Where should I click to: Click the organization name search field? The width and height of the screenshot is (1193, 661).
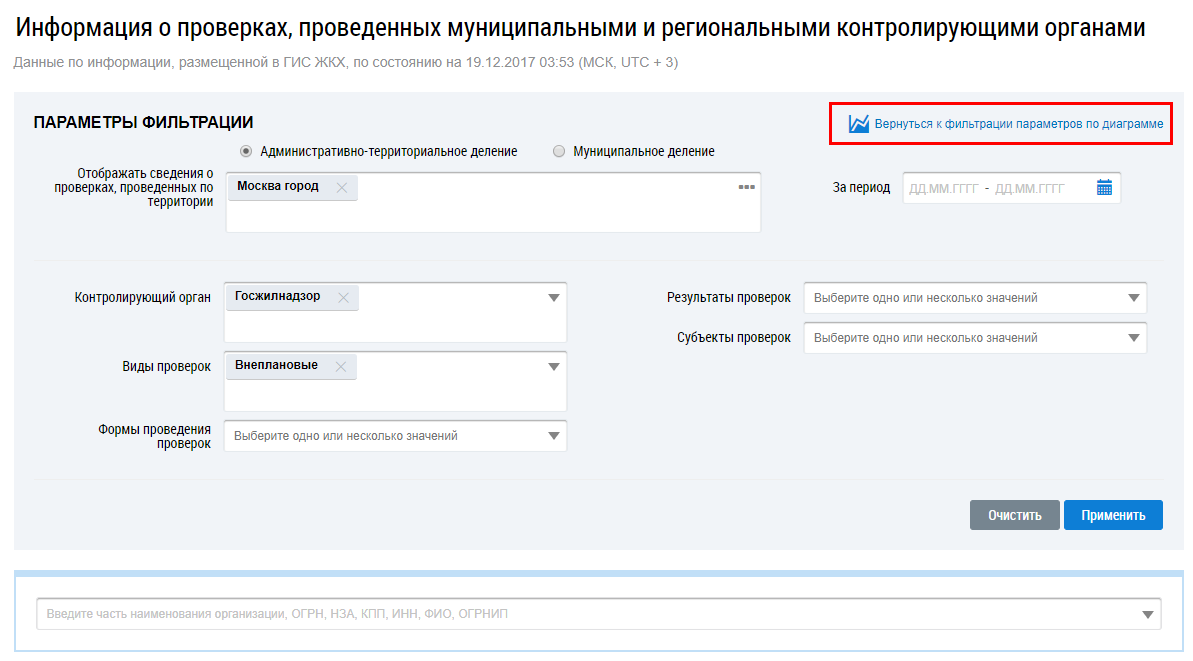pos(580,614)
